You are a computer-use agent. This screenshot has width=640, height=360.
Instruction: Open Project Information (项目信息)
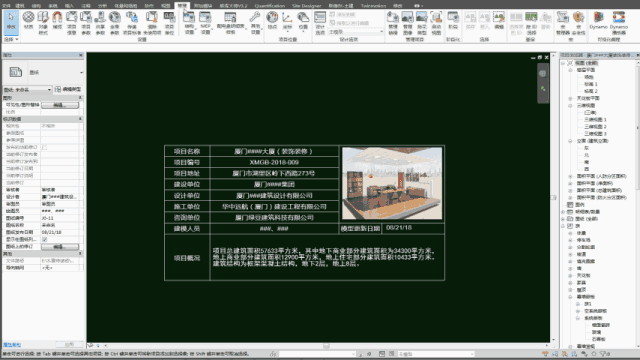point(71,22)
